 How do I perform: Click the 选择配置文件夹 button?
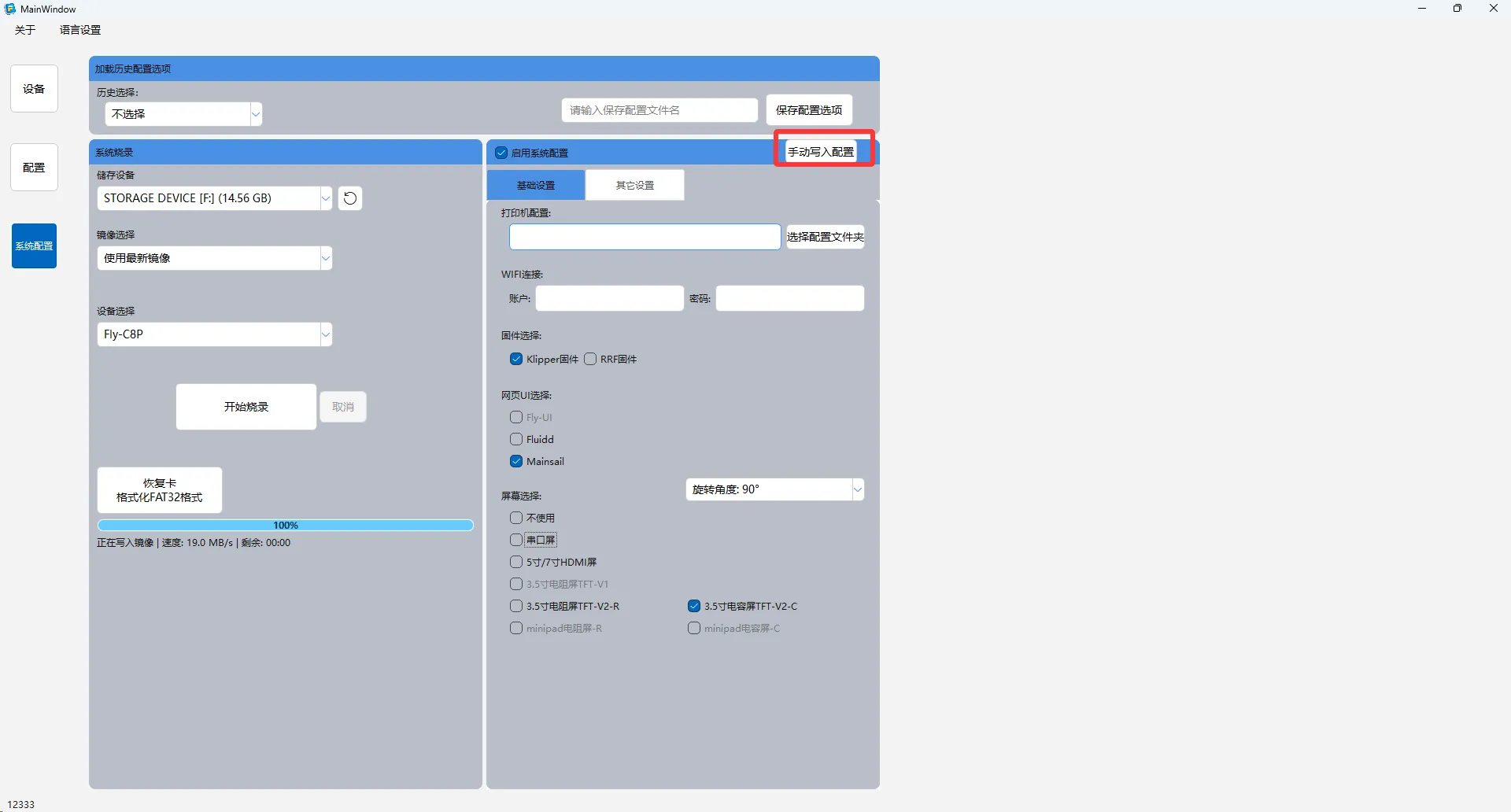(825, 237)
